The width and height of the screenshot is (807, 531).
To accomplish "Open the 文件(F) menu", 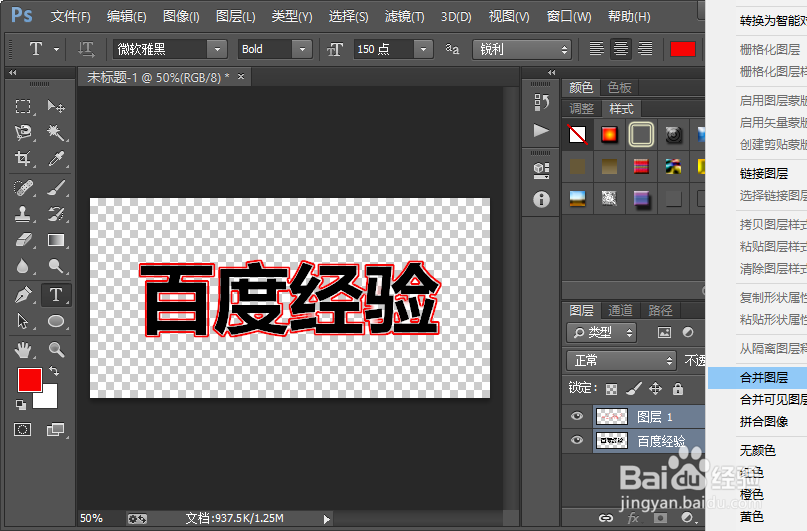I will pos(71,17).
